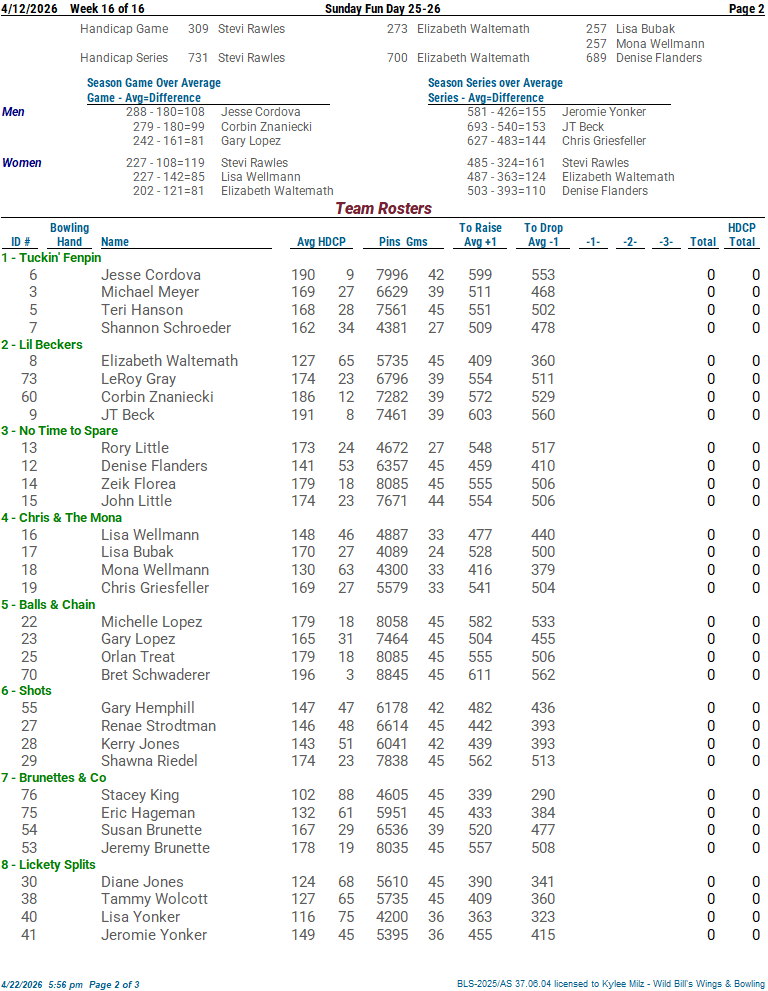The image size is (768, 991).
Task: Click Gary Lopez in the Balls & Chain roster
Action: pyautogui.click(x=138, y=639)
